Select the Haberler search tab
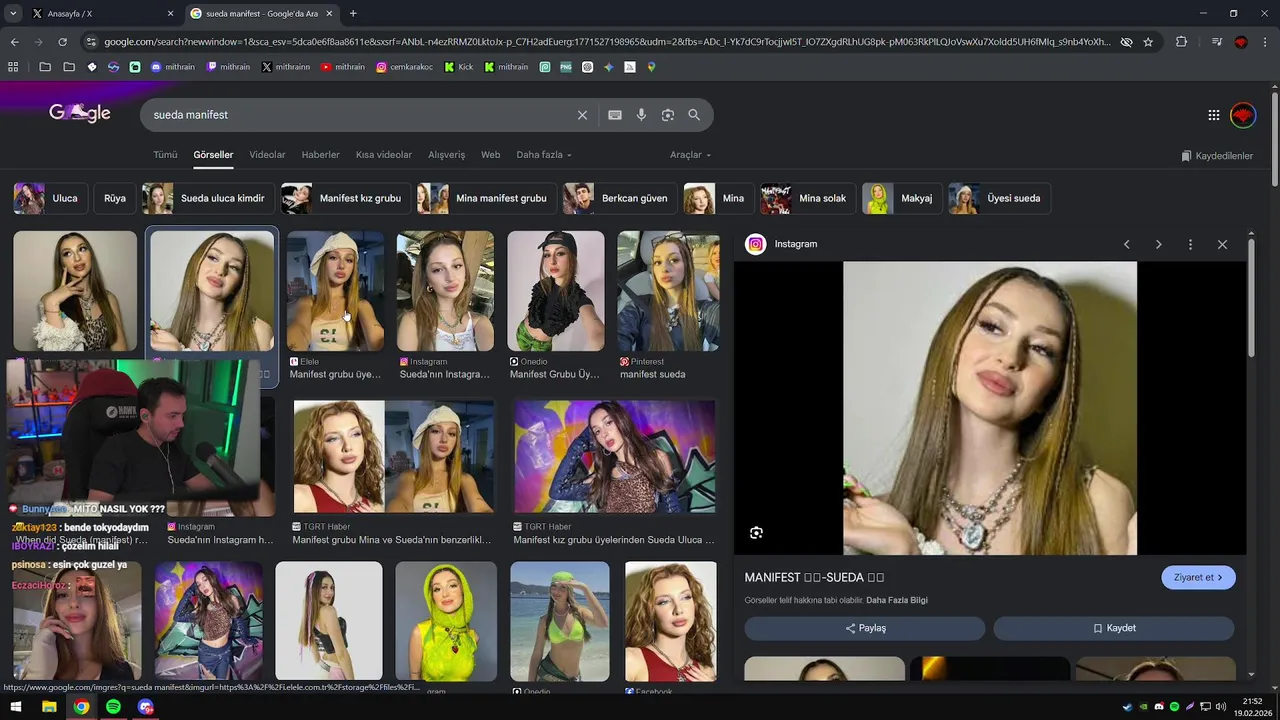This screenshot has height=720, width=1280. (321, 155)
